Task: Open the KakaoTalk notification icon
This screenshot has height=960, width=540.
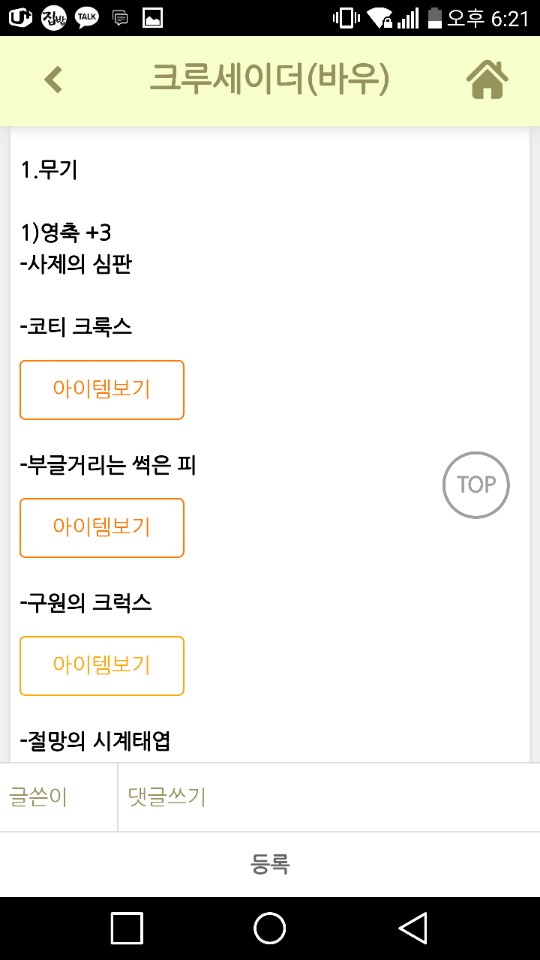Action: tap(86, 18)
